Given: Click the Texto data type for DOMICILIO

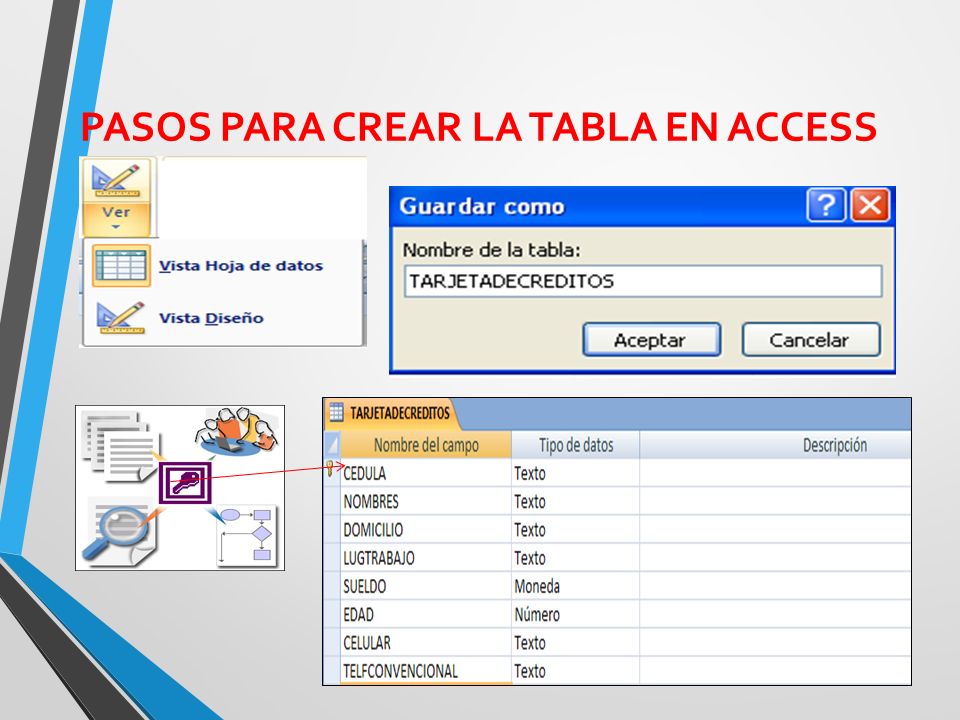Looking at the screenshot, I should [530, 530].
